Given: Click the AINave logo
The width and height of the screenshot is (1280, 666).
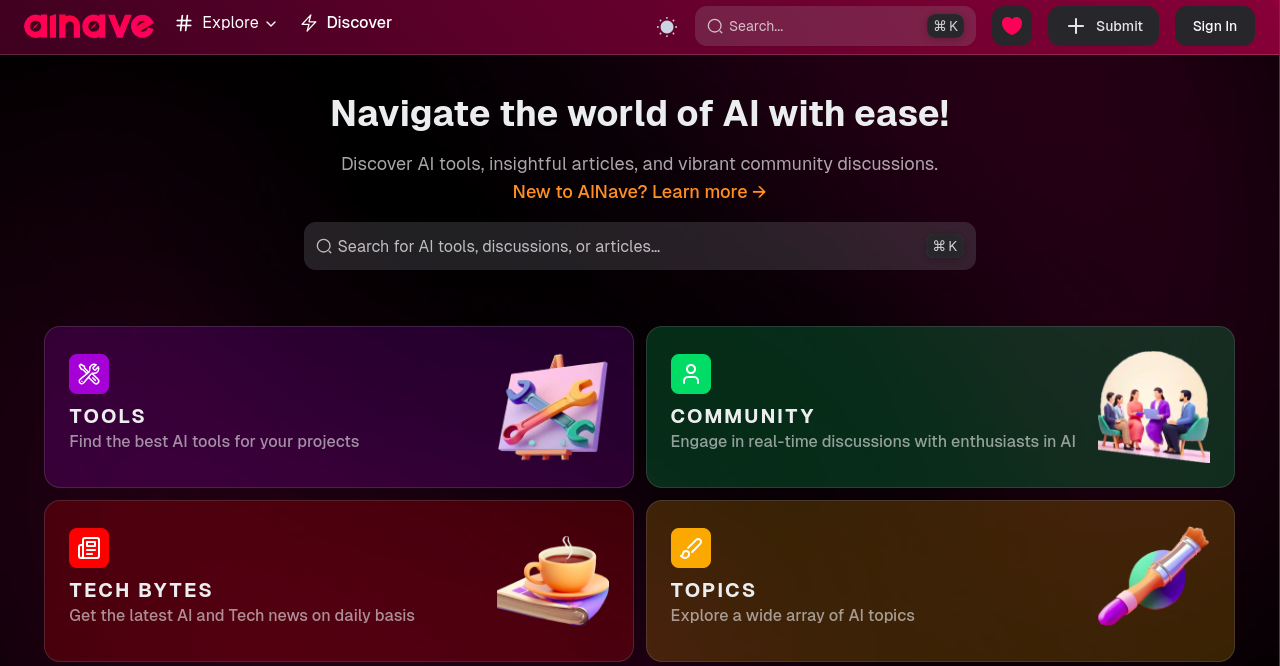Looking at the screenshot, I should (89, 26).
